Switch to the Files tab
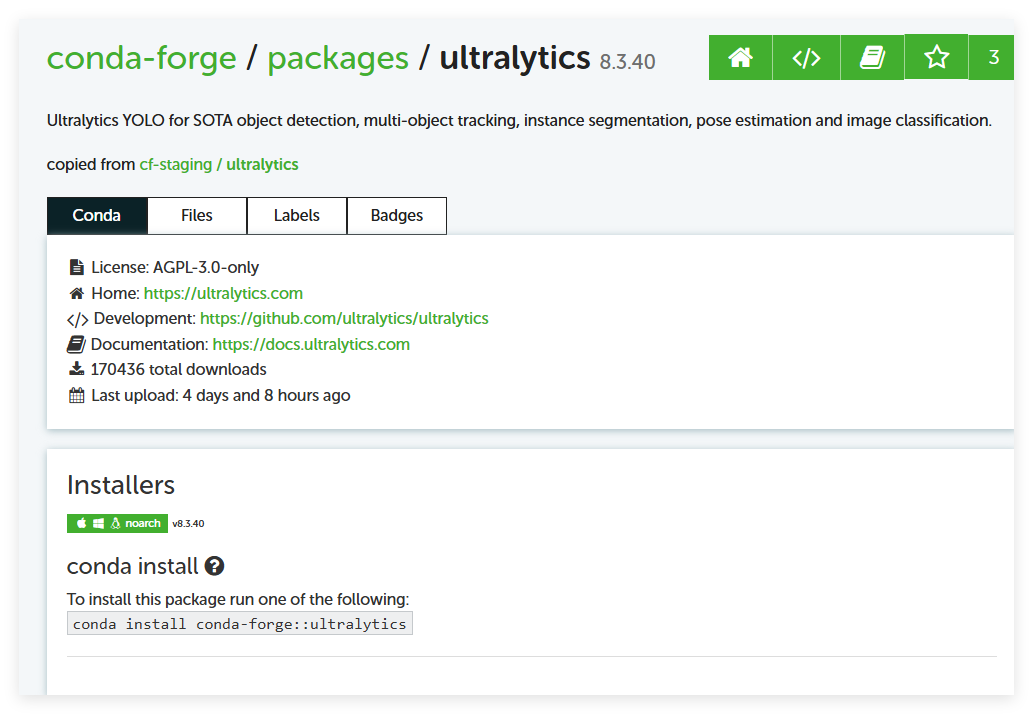 (197, 215)
